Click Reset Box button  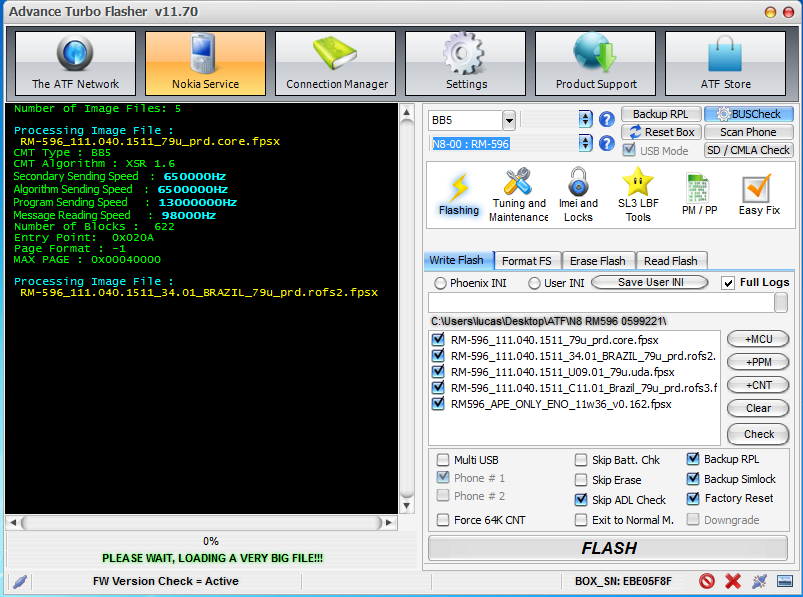point(661,132)
